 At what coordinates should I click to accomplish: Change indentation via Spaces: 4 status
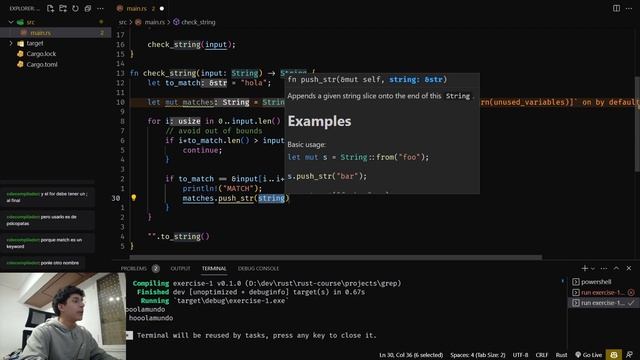478,355
